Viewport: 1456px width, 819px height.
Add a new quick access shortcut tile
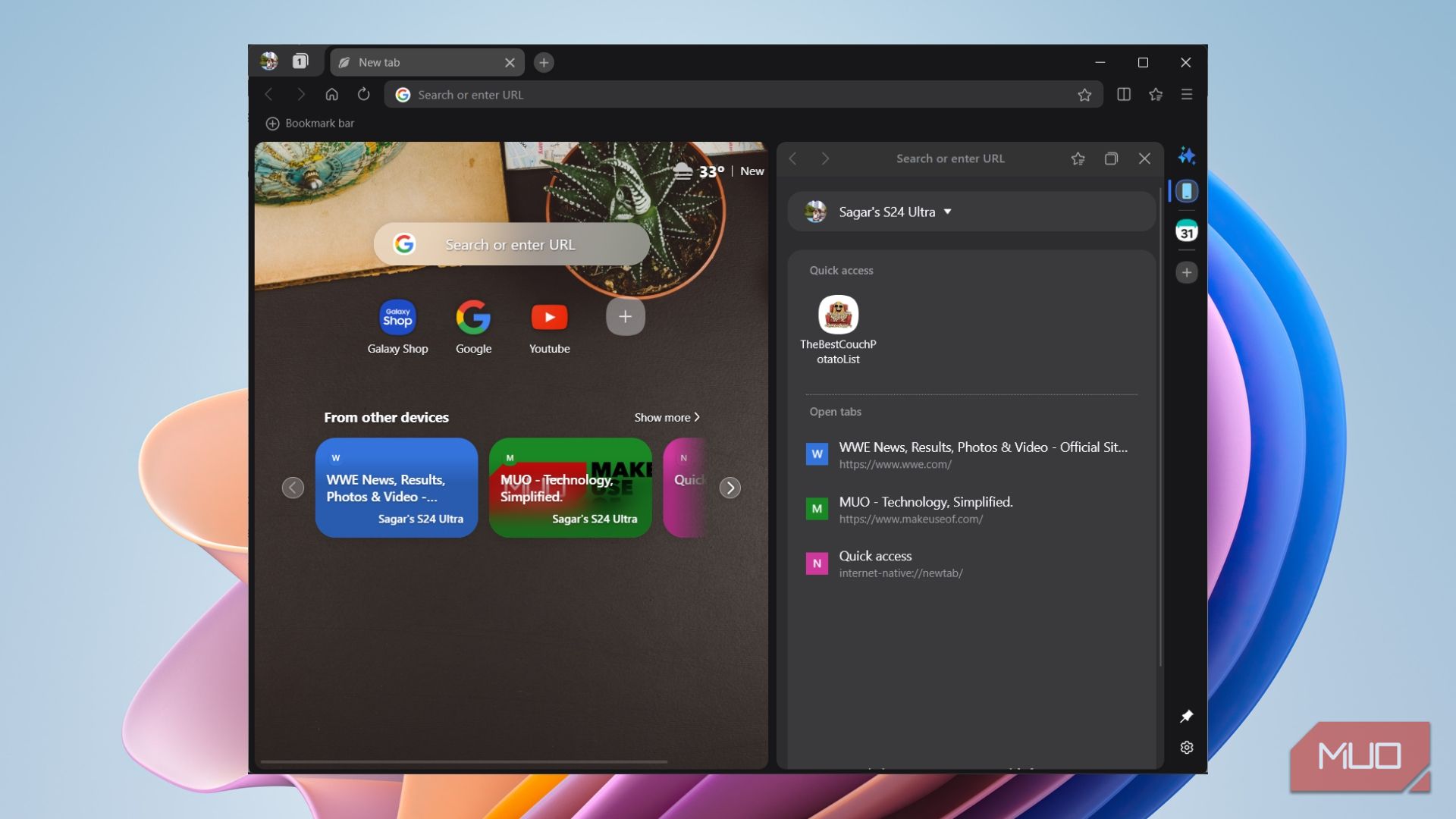625,316
